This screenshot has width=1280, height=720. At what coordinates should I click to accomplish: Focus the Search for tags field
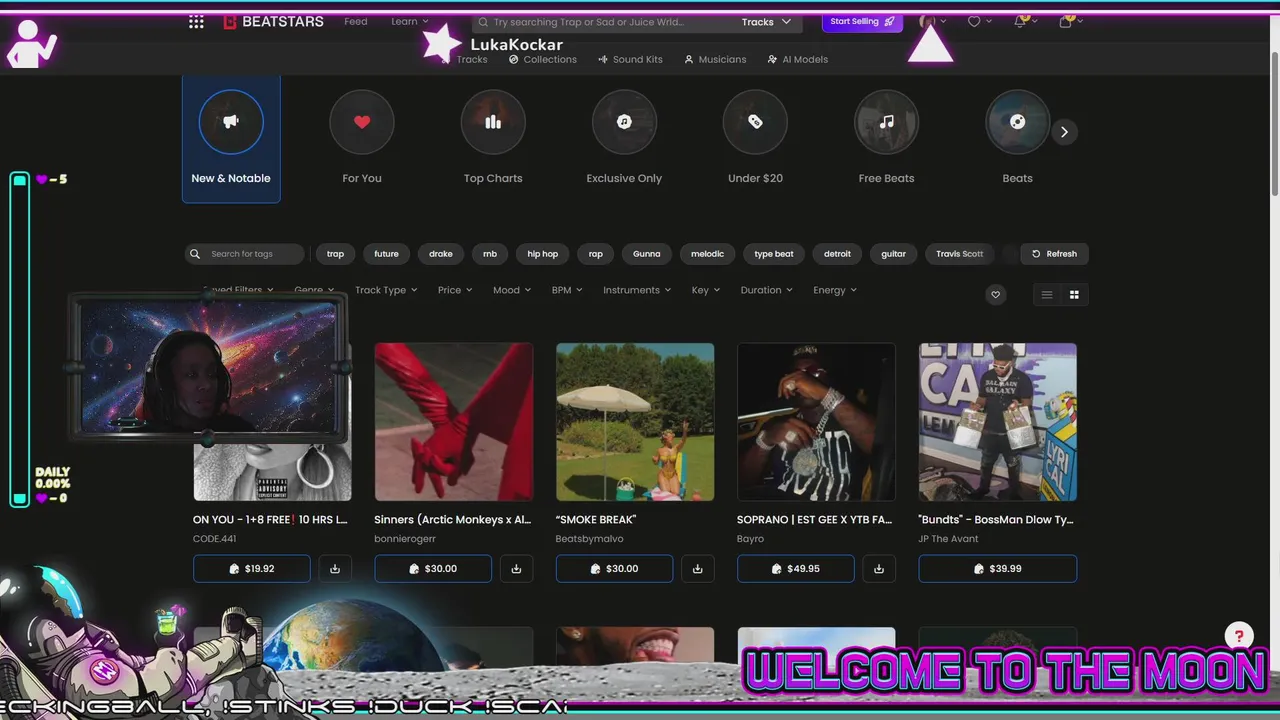click(x=245, y=254)
